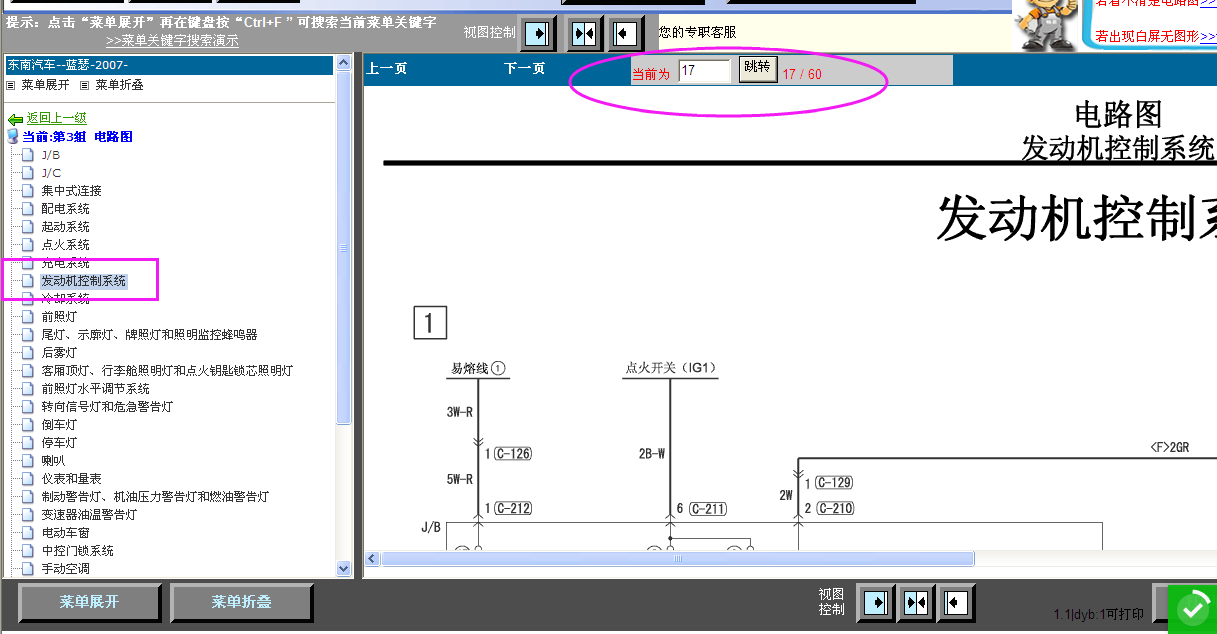Open the 变速器油温警告灯 item
The height and width of the screenshot is (634, 1217).
89,515
